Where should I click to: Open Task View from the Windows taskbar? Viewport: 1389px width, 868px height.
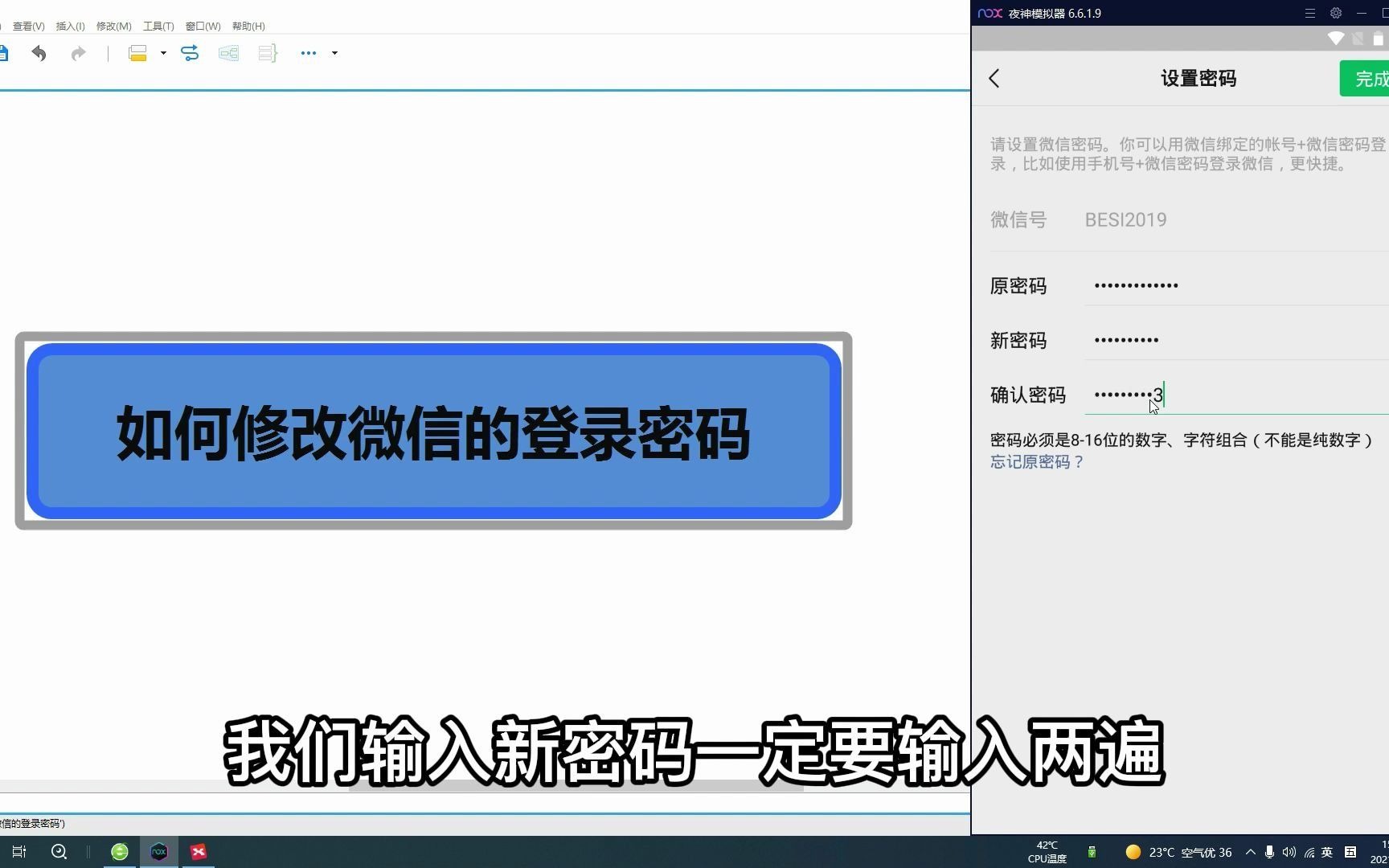pos(19,852)
